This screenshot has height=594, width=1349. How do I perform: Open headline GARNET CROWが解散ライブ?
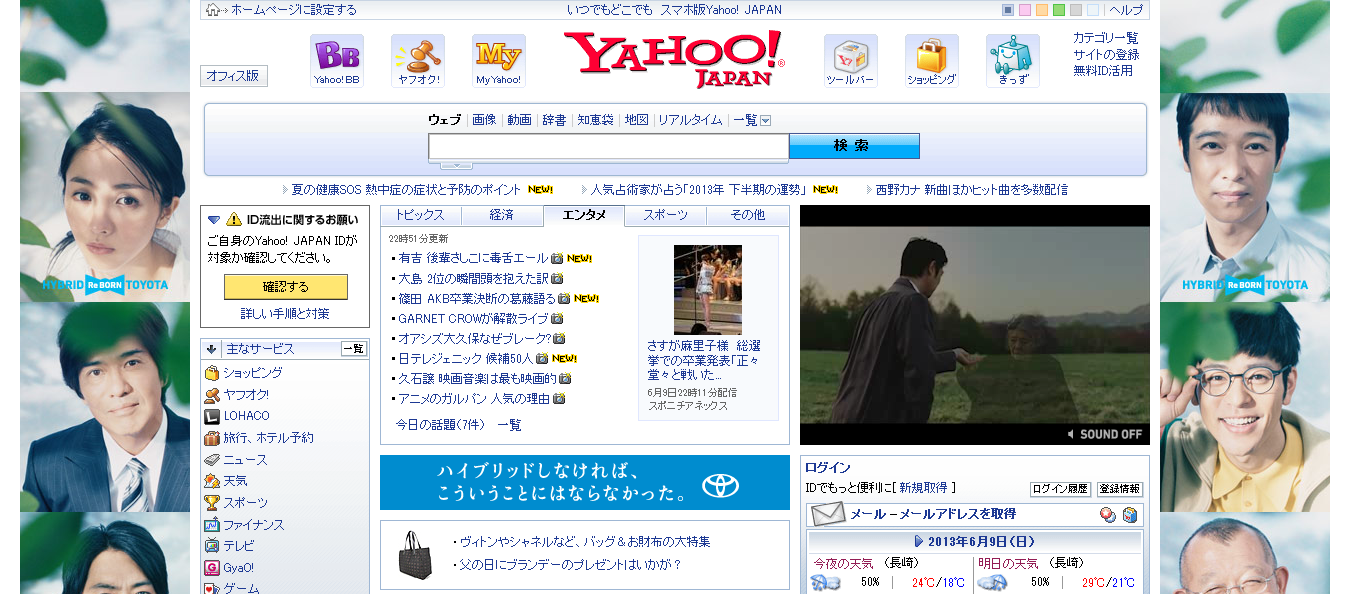tap(473, 318)
